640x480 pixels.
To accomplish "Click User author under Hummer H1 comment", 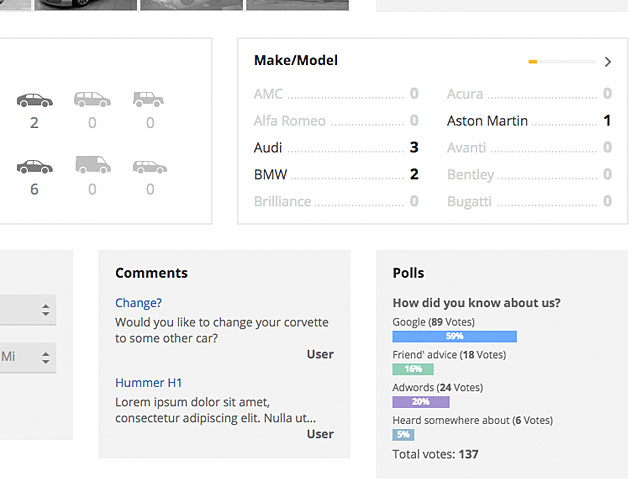I will tap(320, 434).
